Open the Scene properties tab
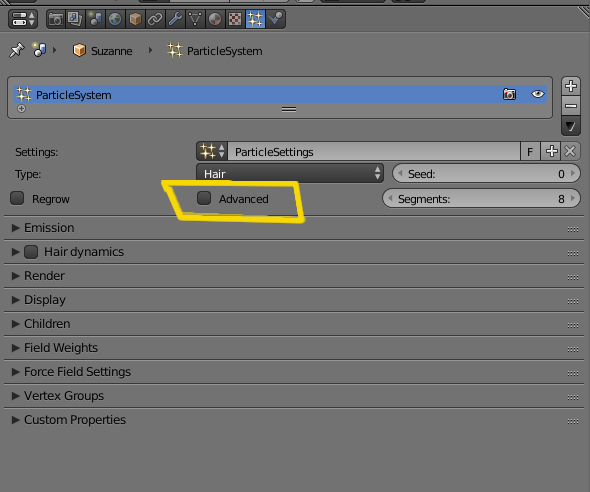 pos(96,19)
